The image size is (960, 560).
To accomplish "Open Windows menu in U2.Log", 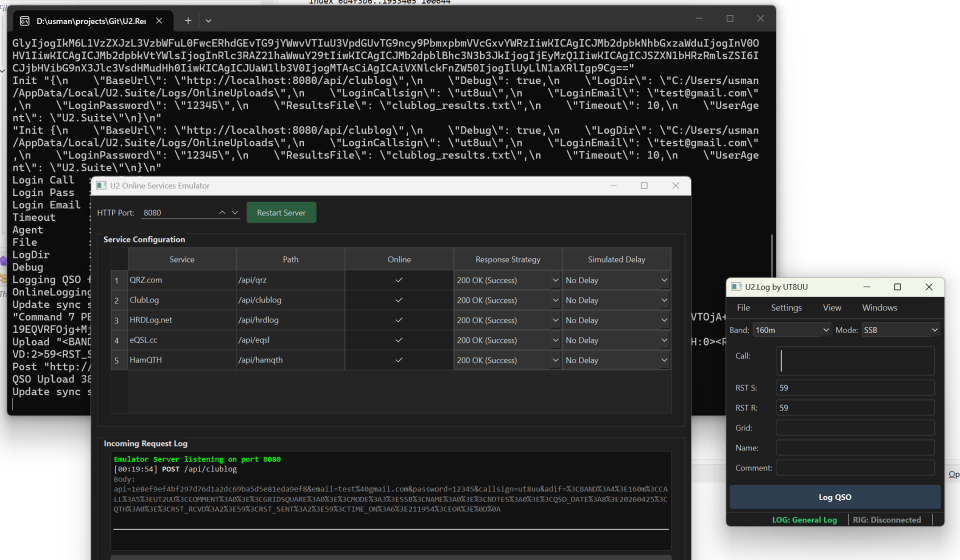I will 879,308.
